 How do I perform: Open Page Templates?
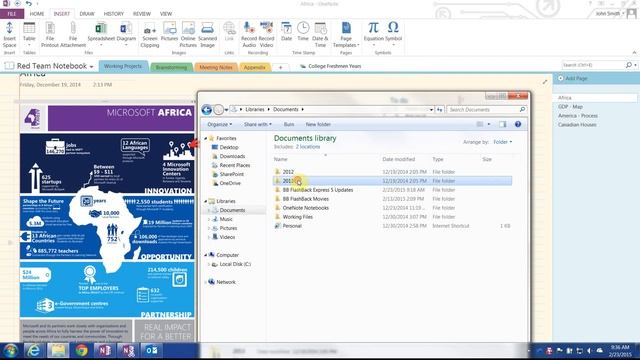click(x=346, y=35)
